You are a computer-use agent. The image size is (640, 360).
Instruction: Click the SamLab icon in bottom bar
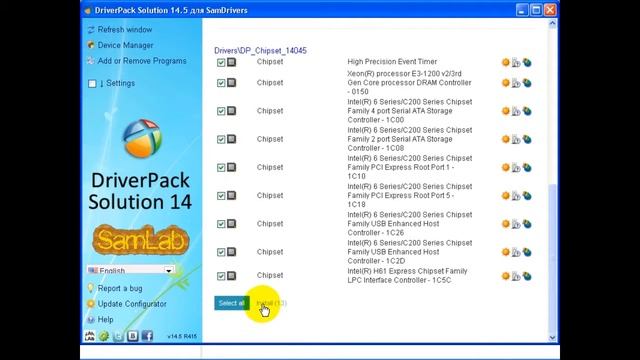tap(90, 336)
